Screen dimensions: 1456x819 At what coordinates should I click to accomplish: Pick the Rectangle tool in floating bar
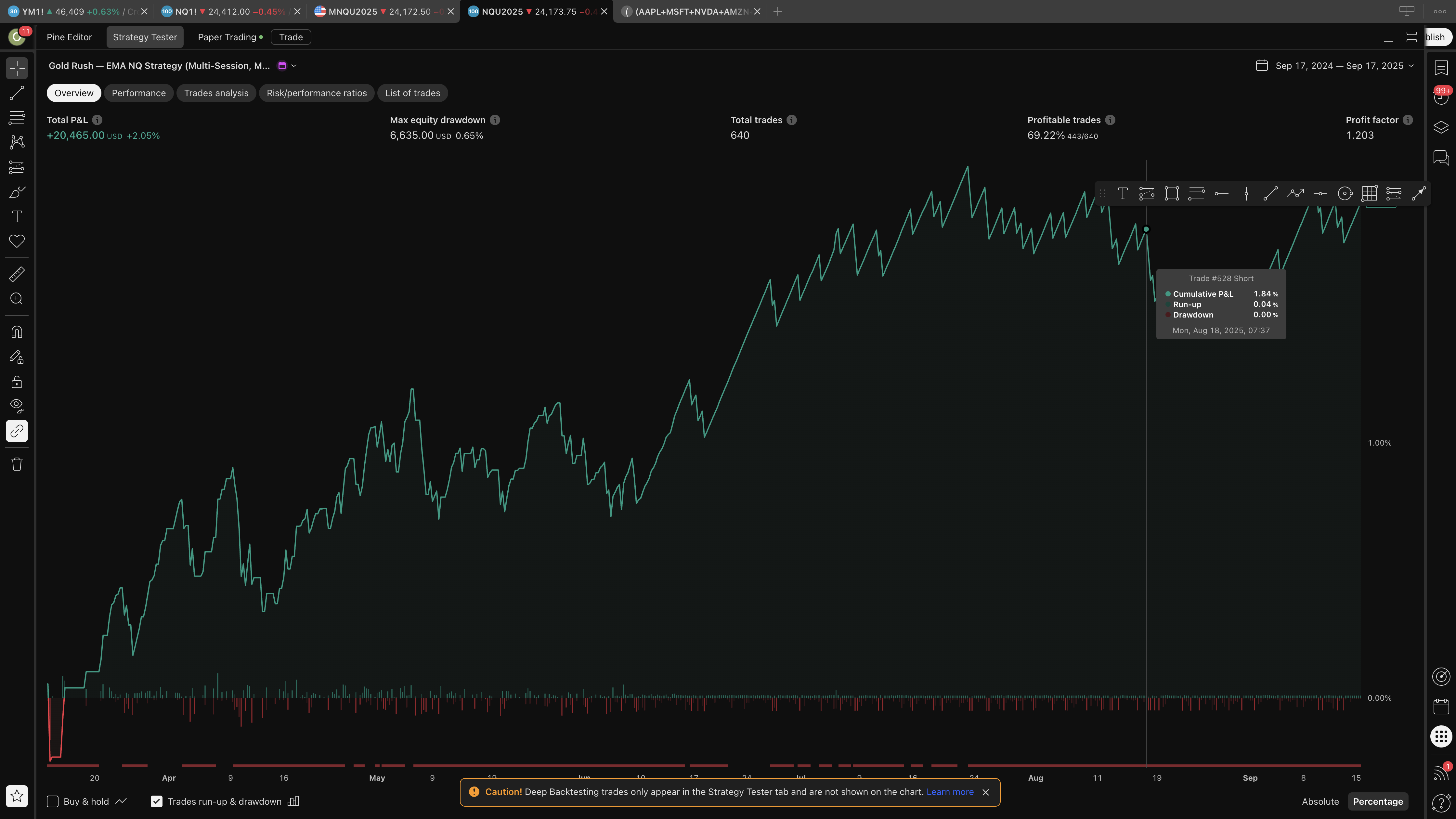pos(1172,194)
